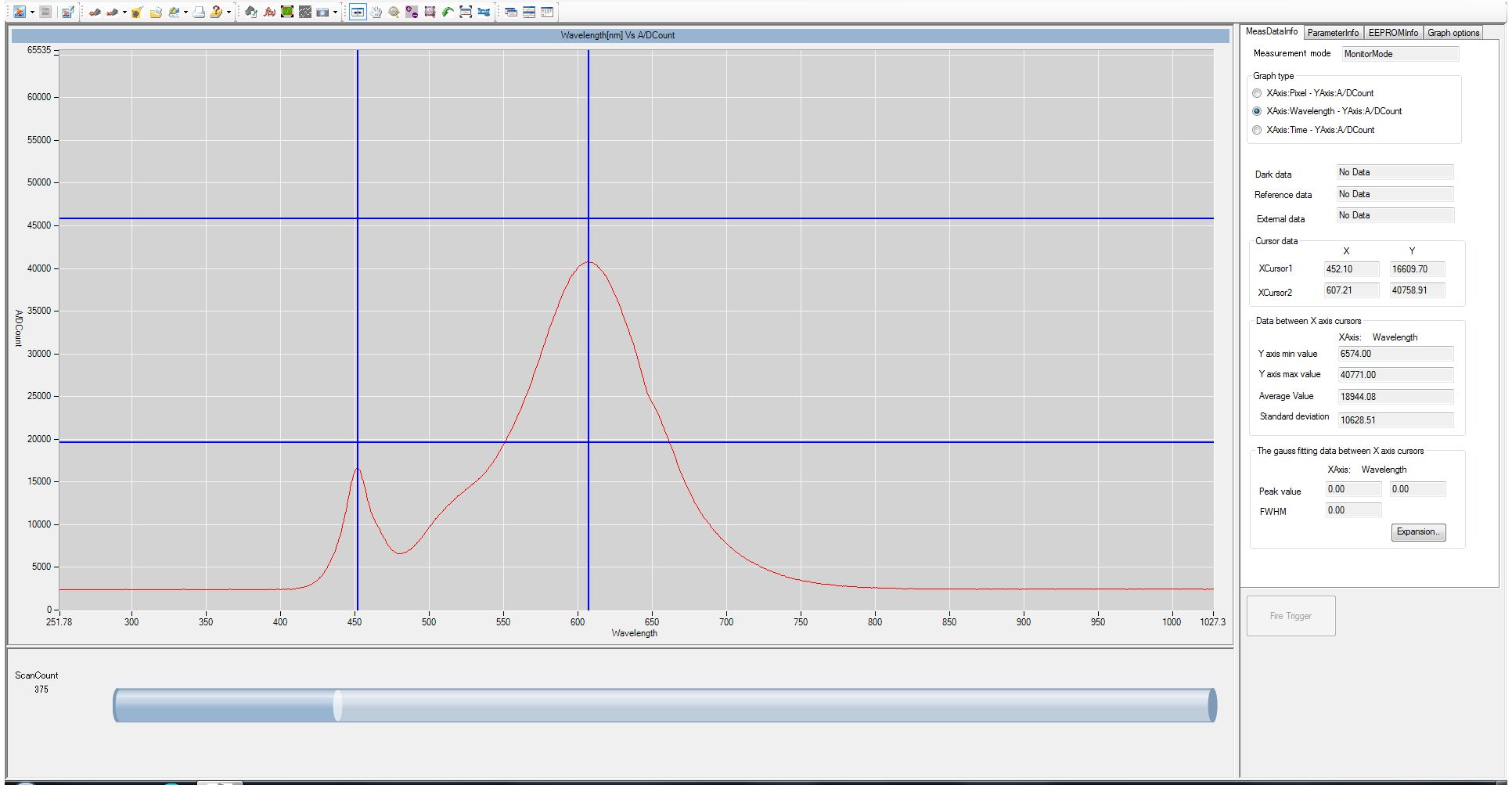Open dropdown arrow next to Start icon
The image size is (1512, 785).
coord(32,12)
